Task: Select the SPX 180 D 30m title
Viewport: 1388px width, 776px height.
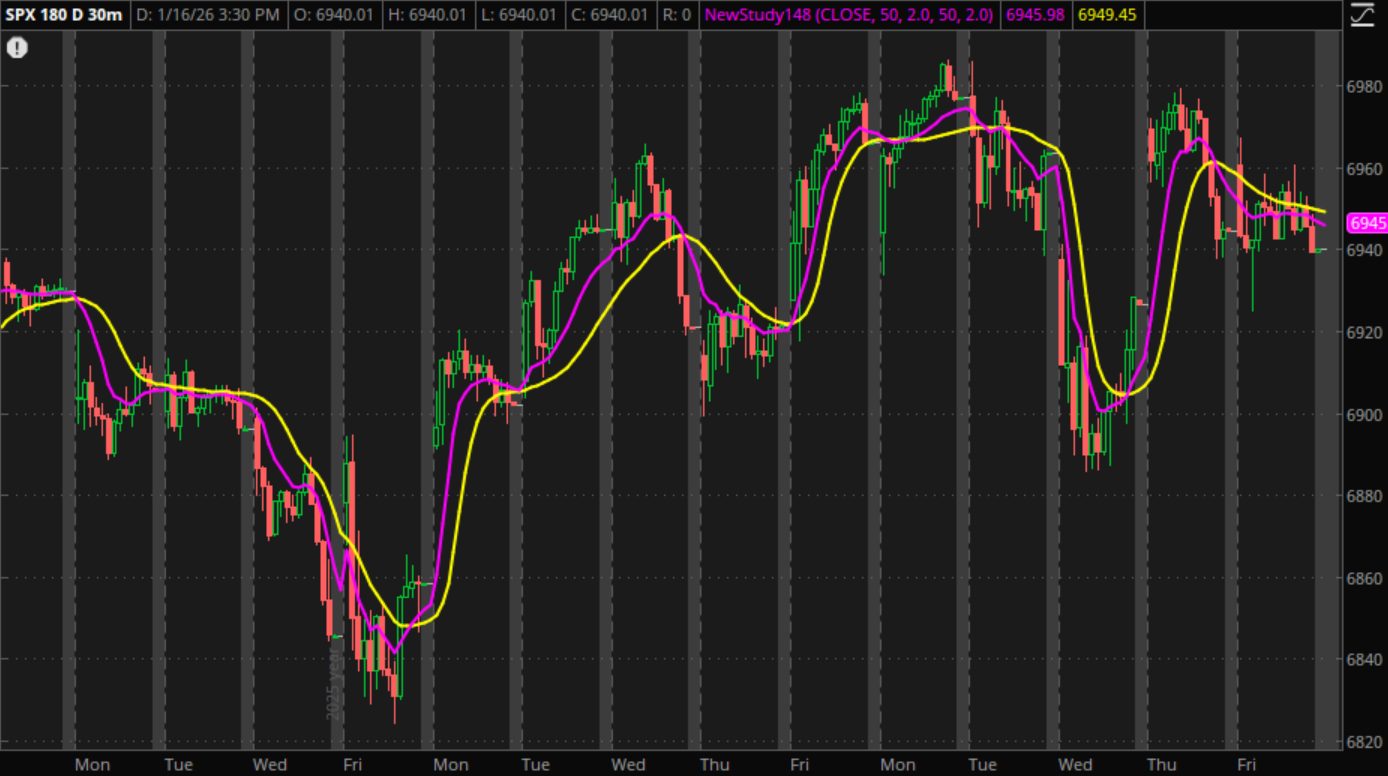Action: tap(64, 15)
